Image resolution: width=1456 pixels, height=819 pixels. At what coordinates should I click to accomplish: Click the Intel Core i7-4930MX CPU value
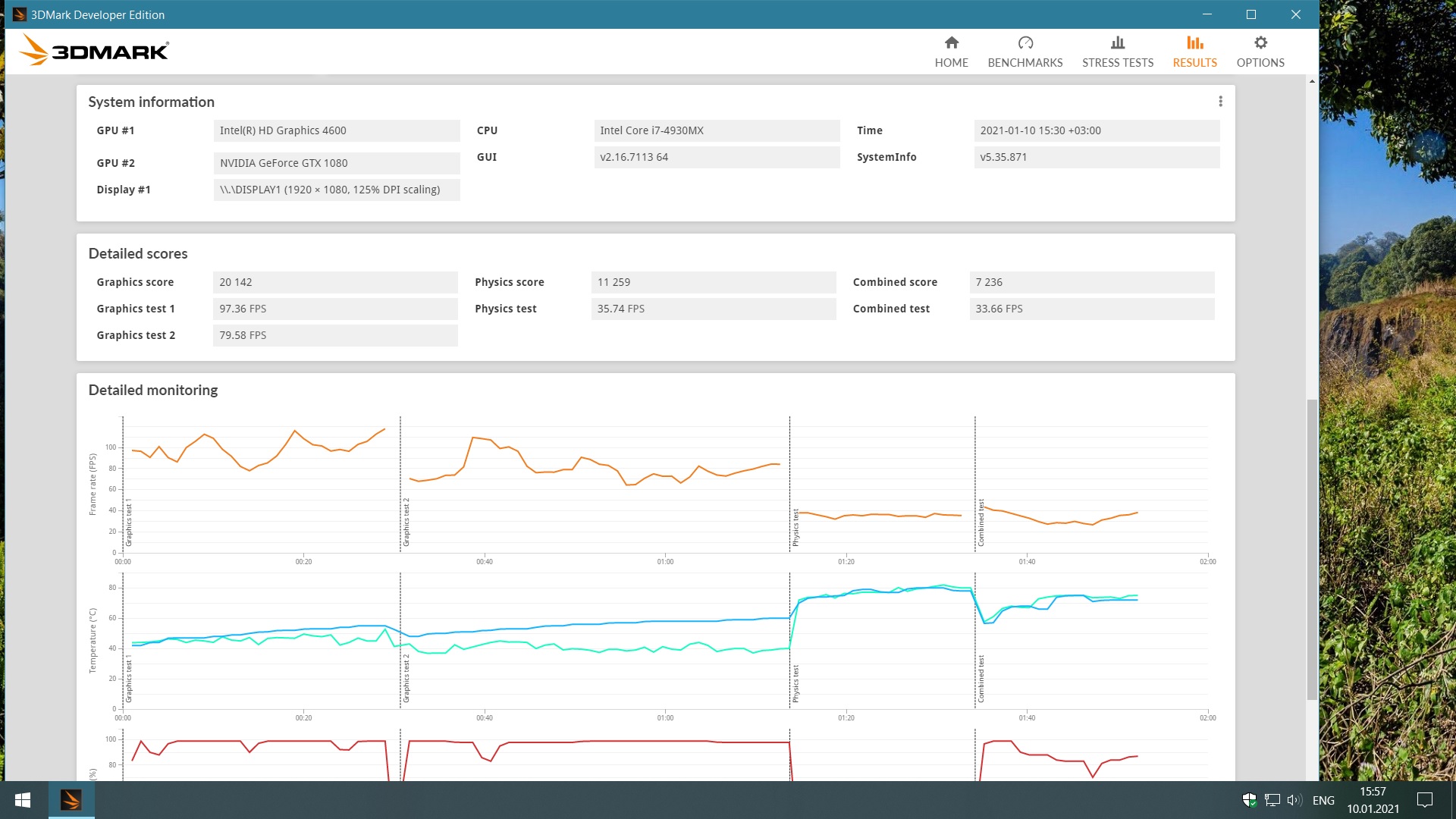(x=717, y=130)
